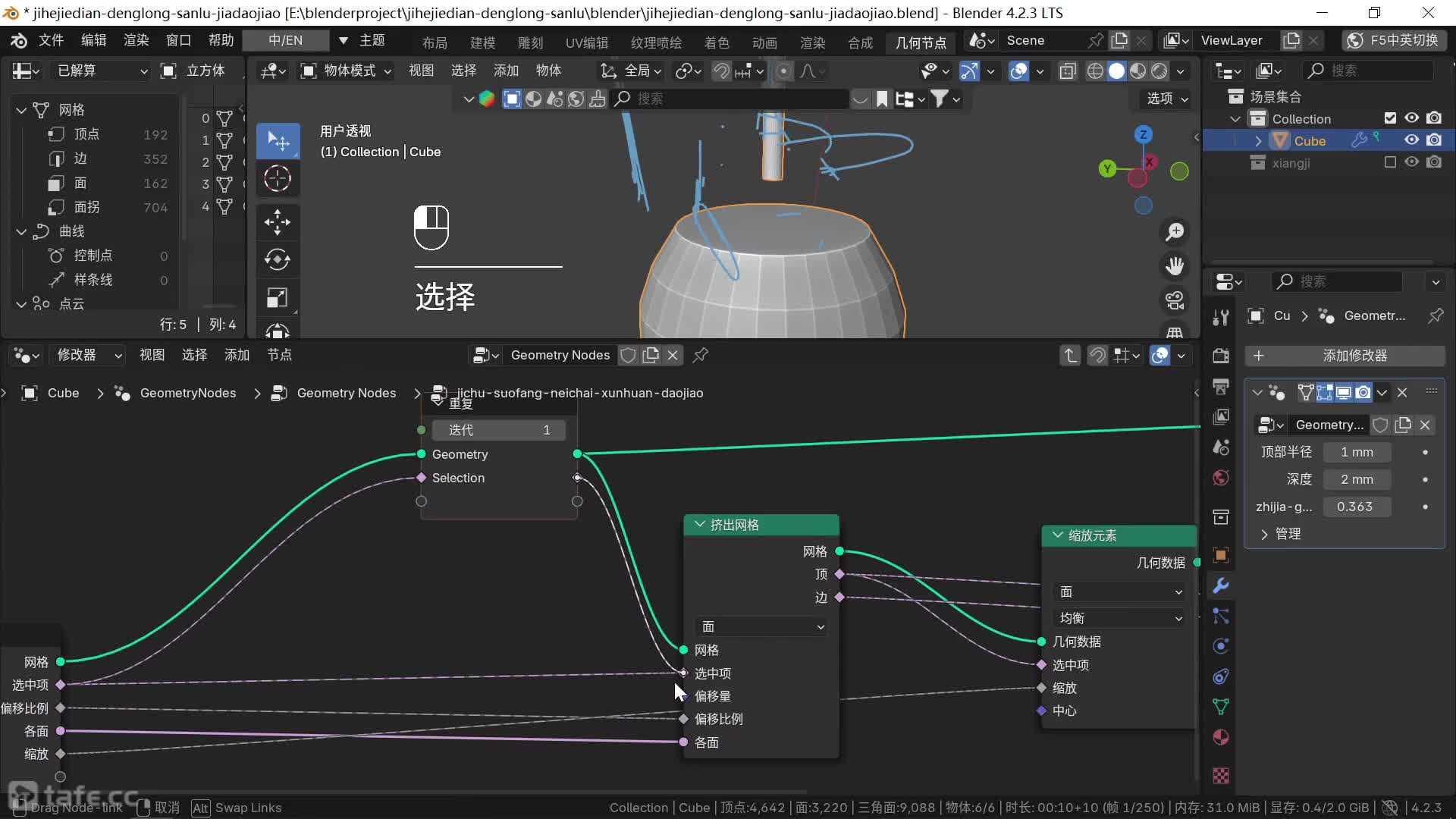Open the Modifiers wrench properties tab
This screenshot has height=819, width=1456.
point(1221,585)
